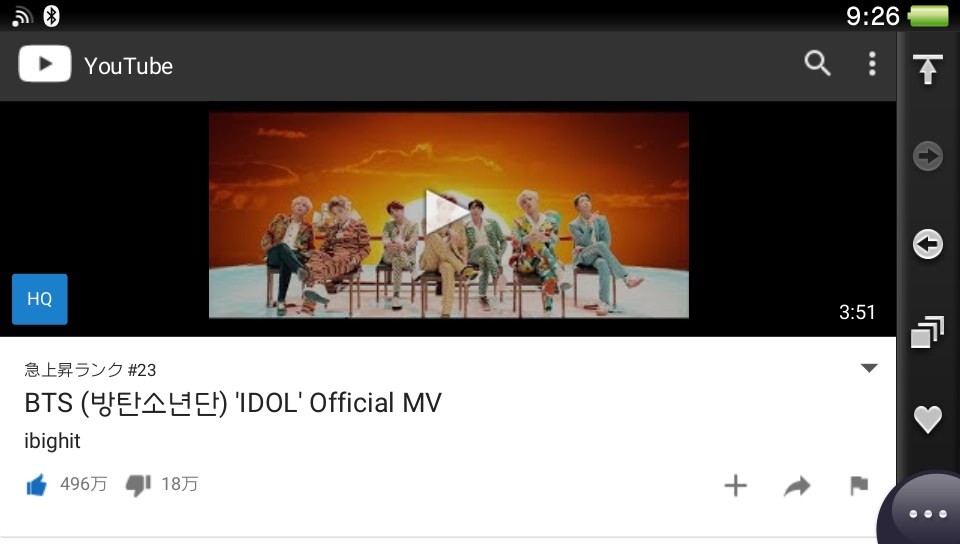Toggle the HQ quality button
This screenshot has height=544, width=960.
click(40, 299)
